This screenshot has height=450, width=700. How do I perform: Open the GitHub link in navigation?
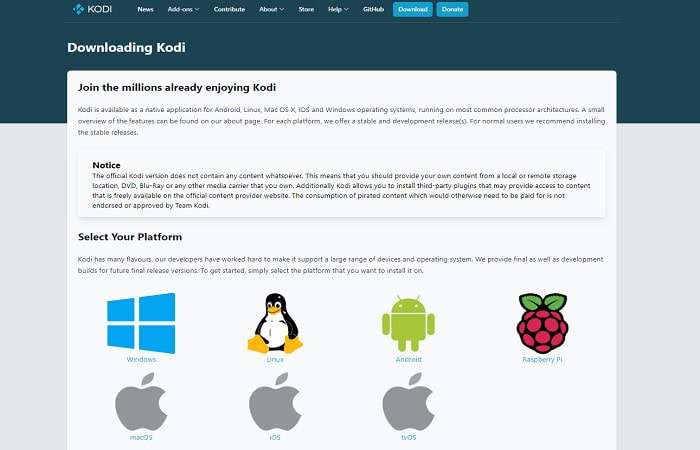(374, 9)
